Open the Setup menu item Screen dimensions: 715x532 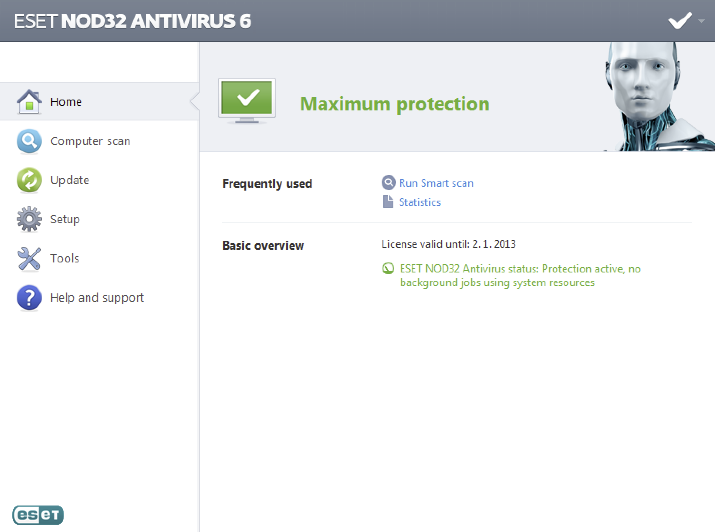tap(65, 220)
